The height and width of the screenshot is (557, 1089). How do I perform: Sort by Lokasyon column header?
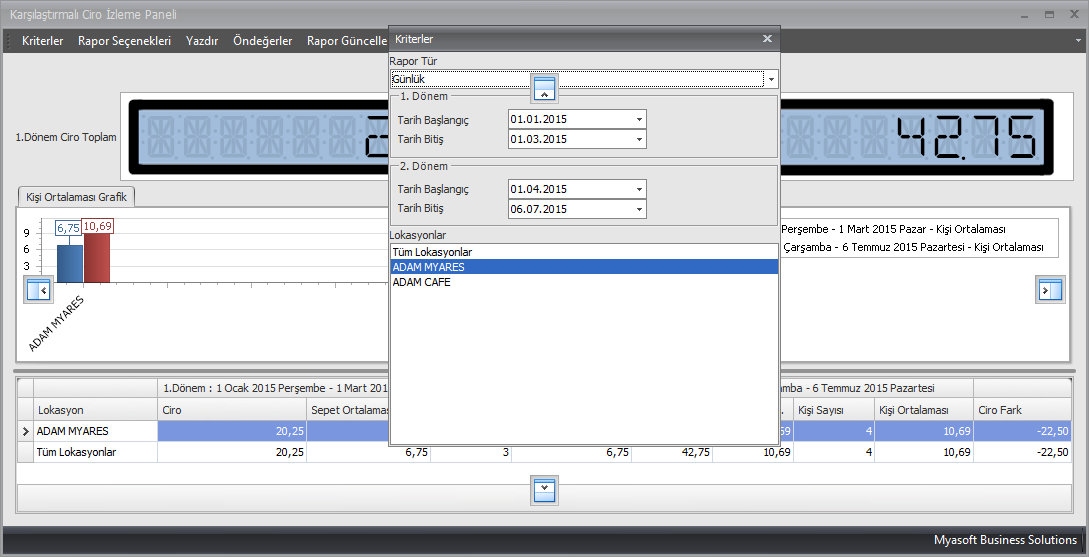tap(95, 410)
